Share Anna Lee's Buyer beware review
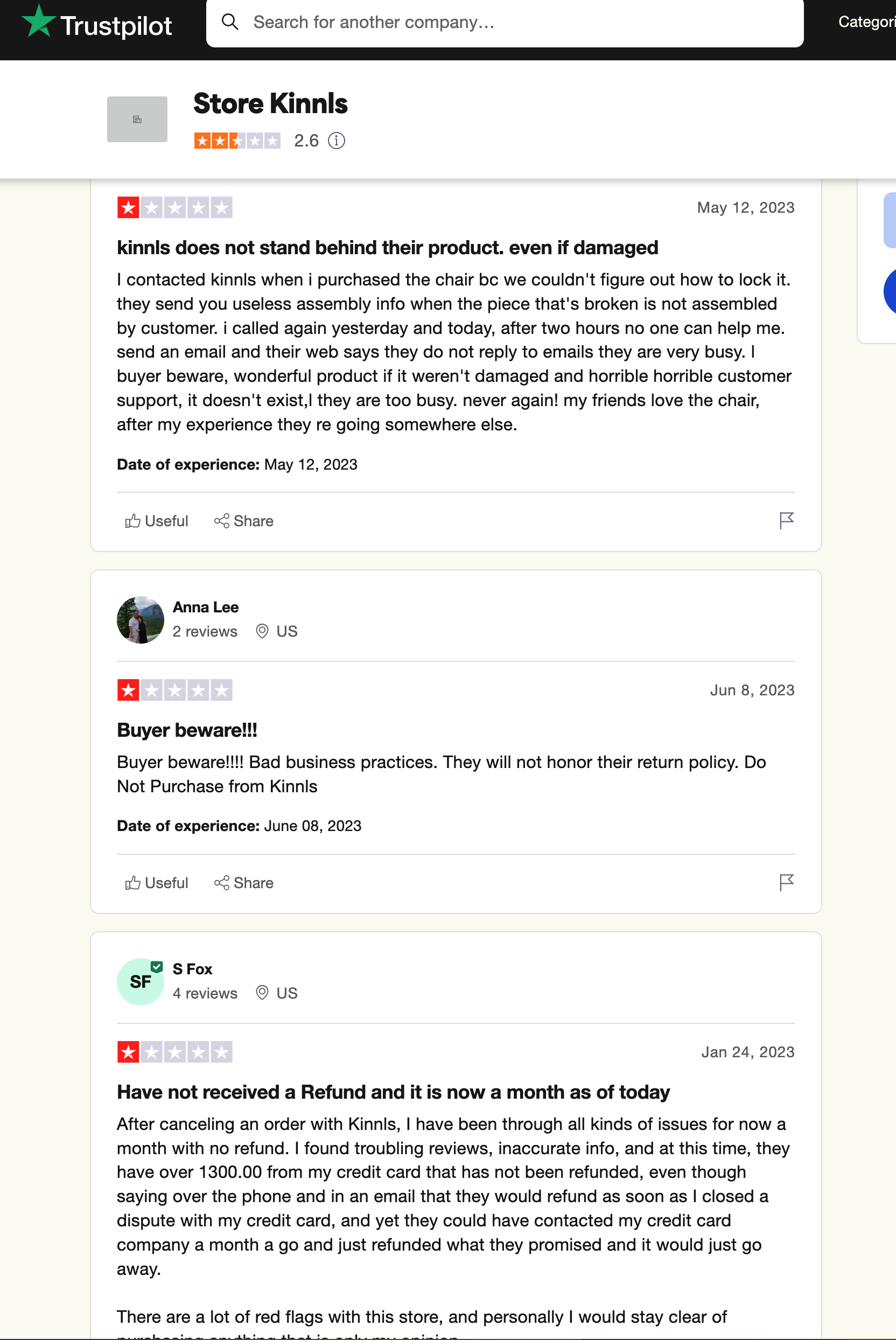896x1340 pixels. coord(243,883)
